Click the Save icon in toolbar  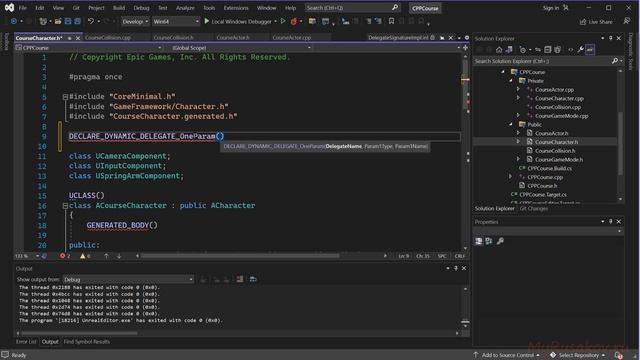click(68, 21)
